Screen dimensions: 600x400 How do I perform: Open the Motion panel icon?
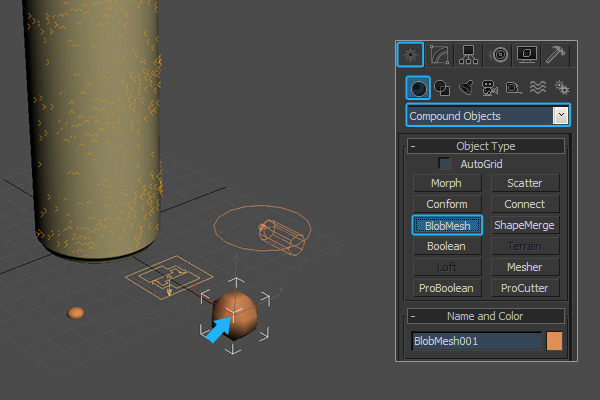coord(499,55)
